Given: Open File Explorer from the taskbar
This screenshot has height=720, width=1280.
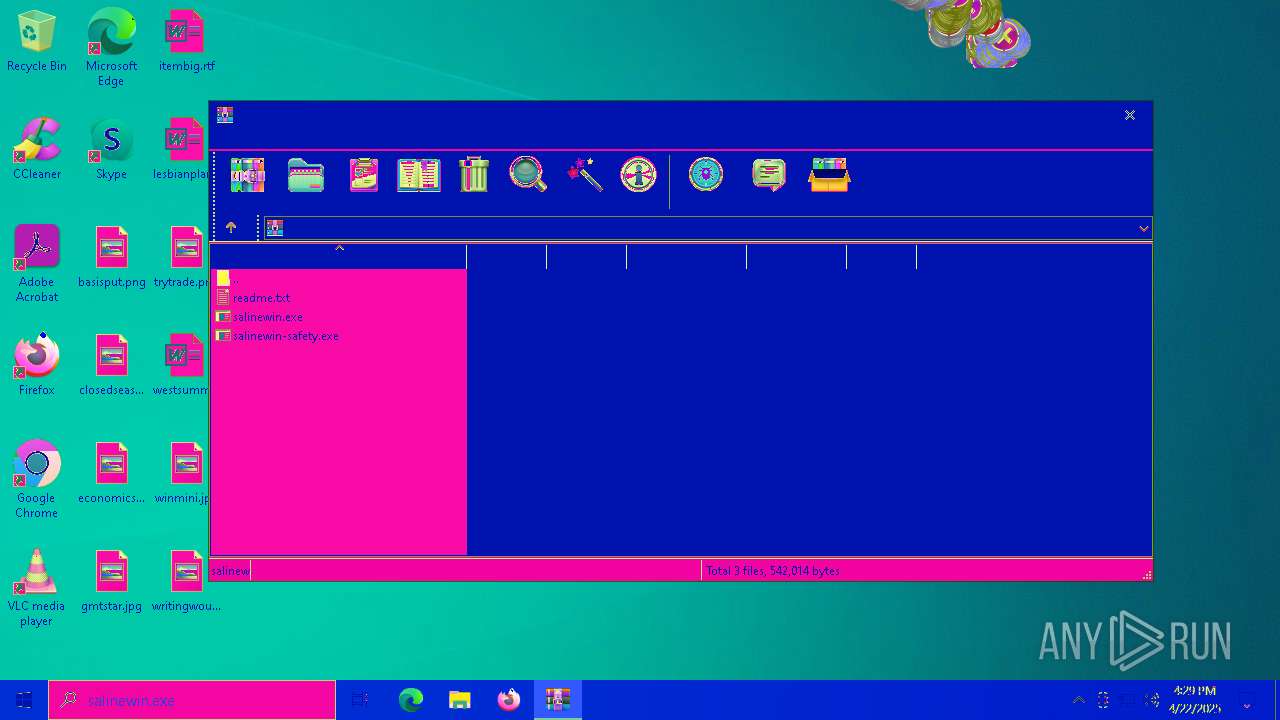Looking at the screenshot, I should (x=460, y=700).
